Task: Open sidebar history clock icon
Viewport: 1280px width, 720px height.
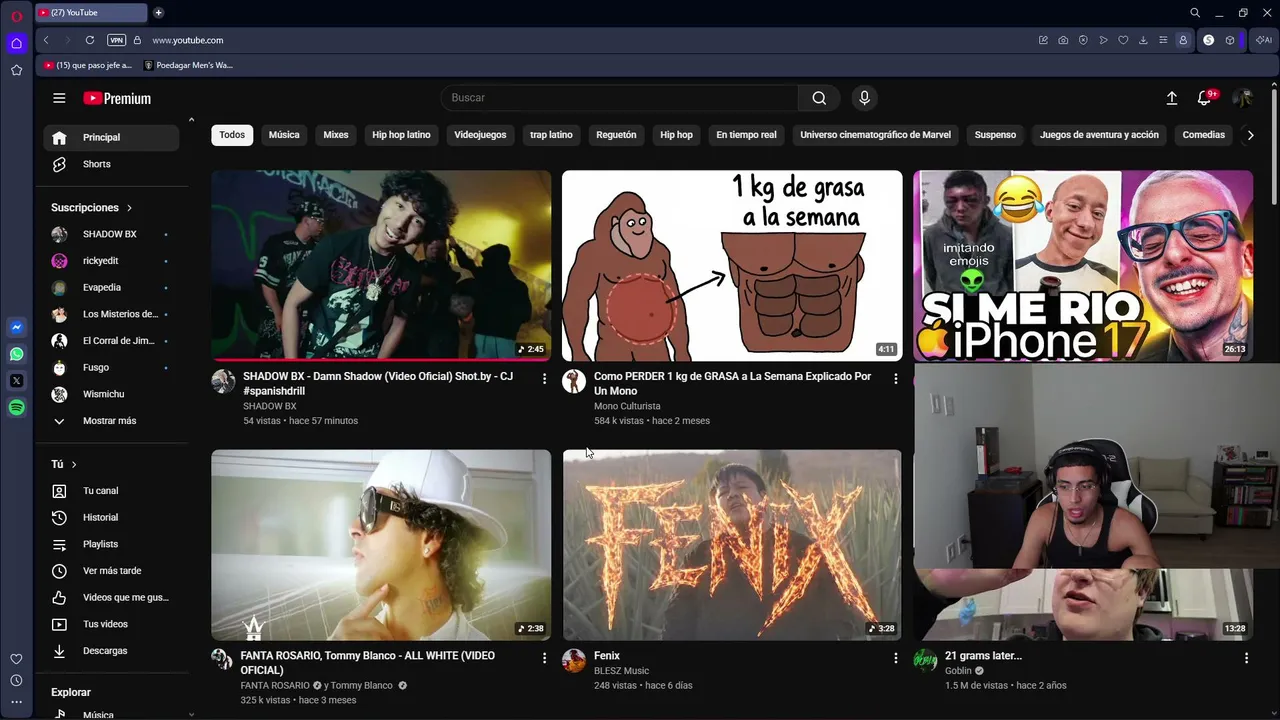Action: pyautogui.click(x=17, y=680)
